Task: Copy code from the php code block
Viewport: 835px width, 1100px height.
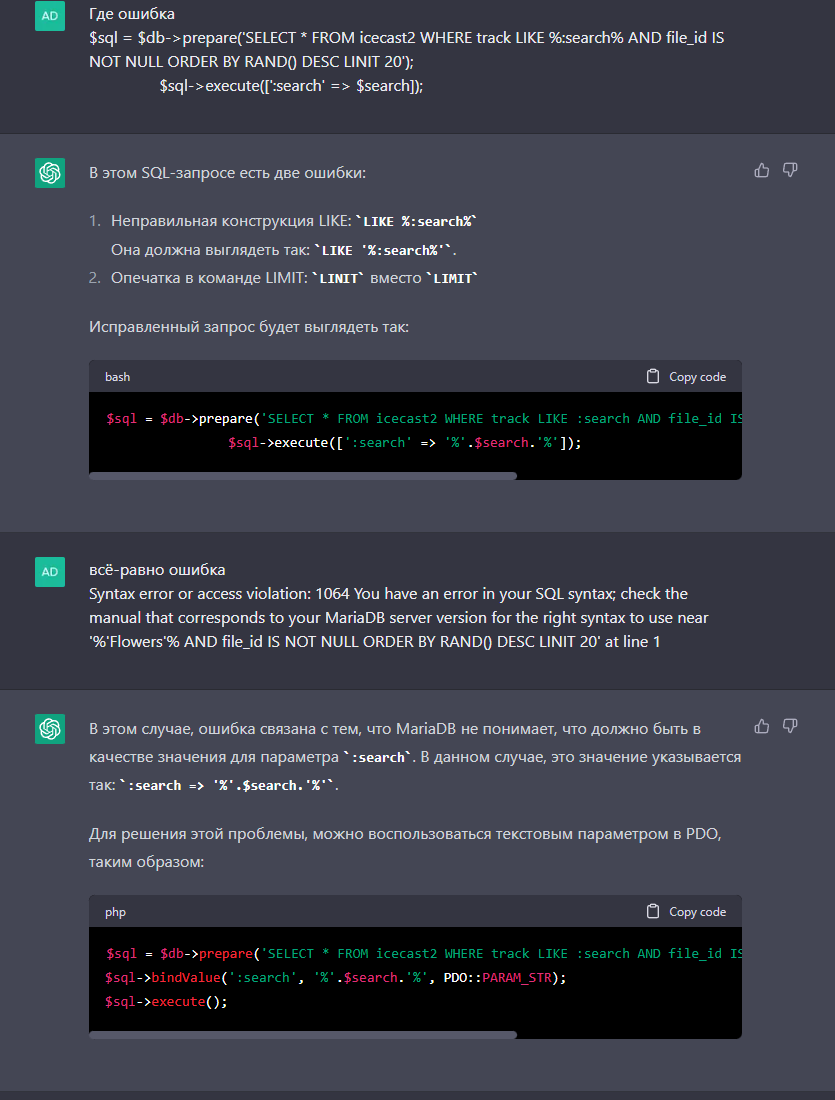Action: pos(686,912)
